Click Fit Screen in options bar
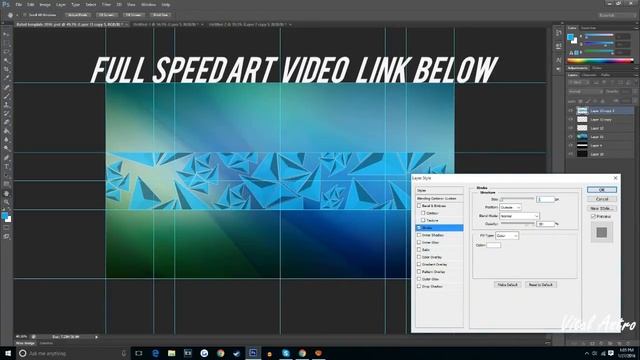This screenshot has height=360, width=640. 106,15
